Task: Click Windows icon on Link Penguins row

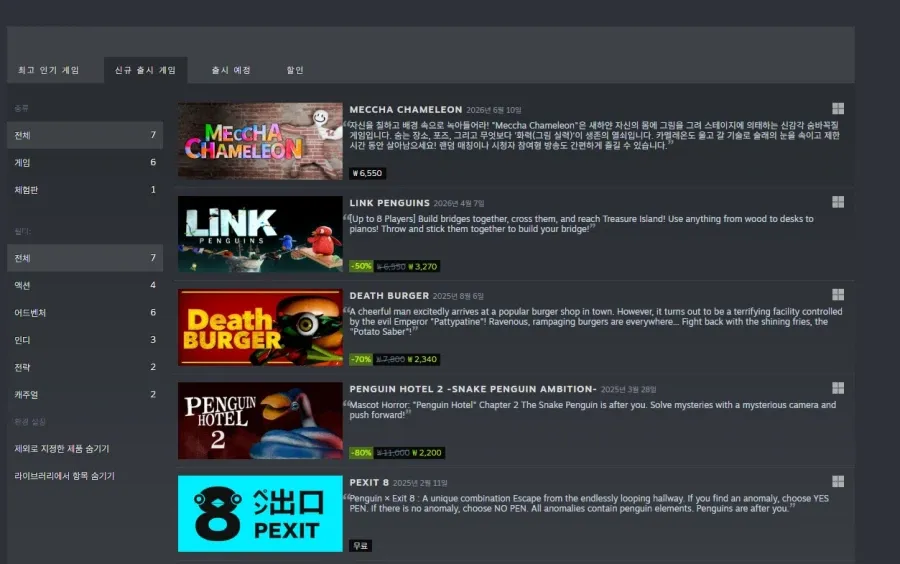Action: [x=838, y=202]
